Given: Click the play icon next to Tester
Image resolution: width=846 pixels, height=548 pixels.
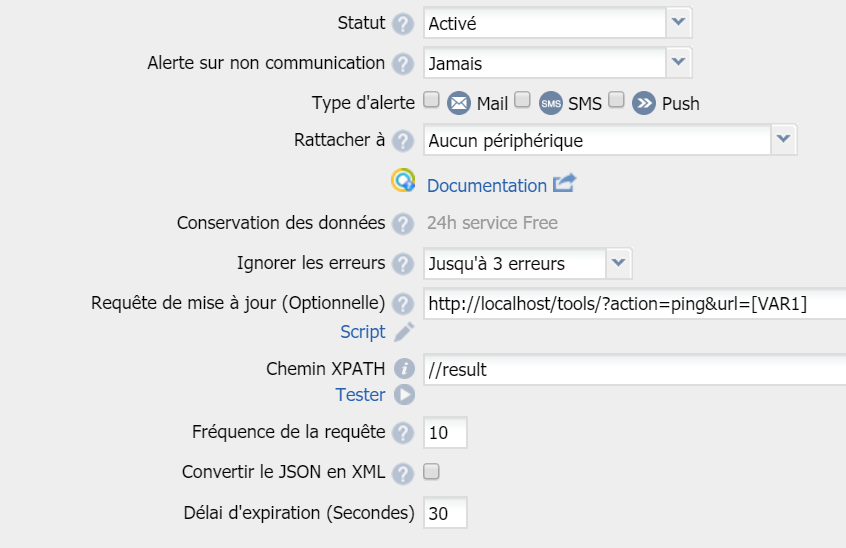Looking at the screenshot, I should [x=403, y=395].
